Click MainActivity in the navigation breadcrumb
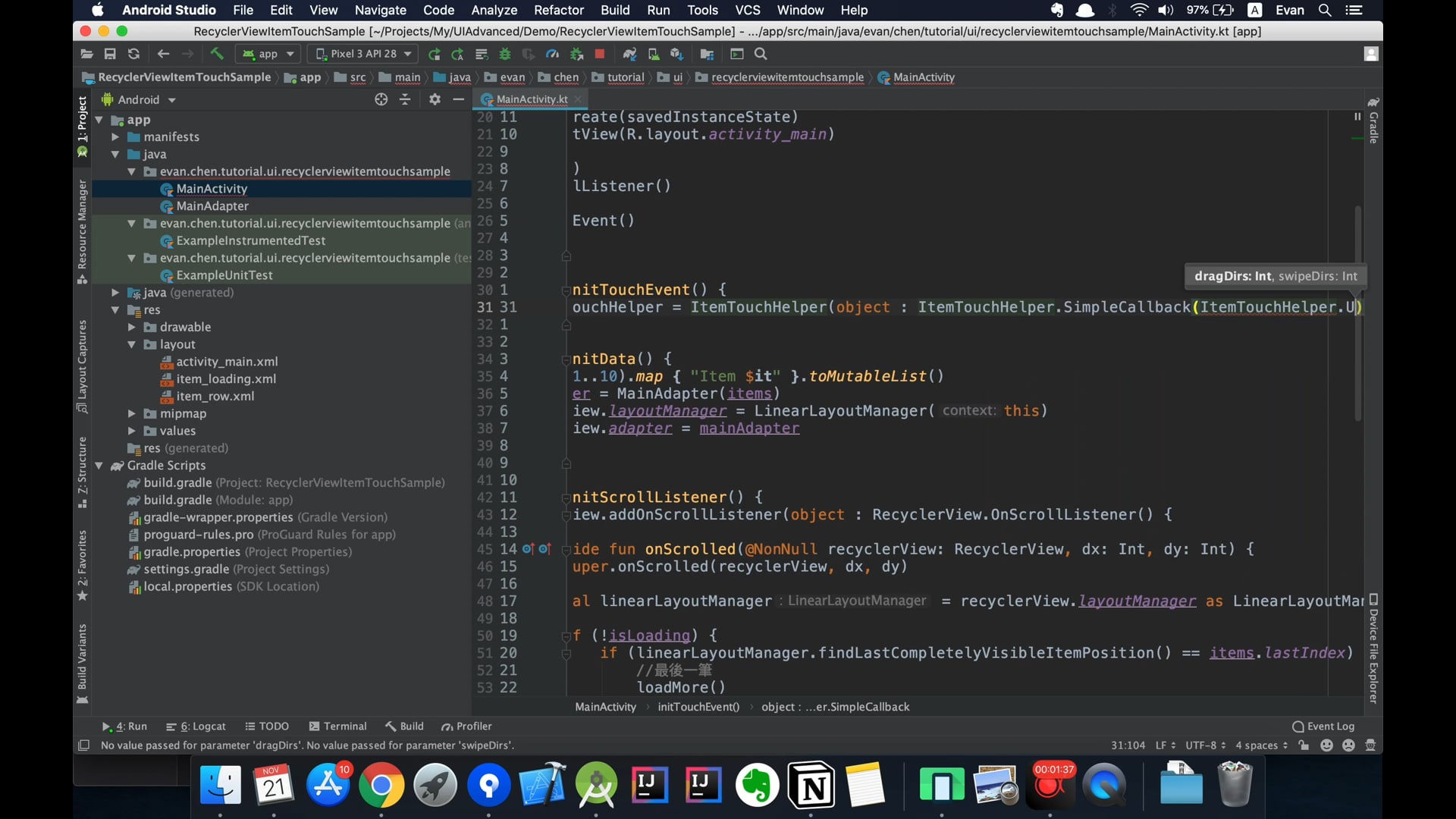Image resolution: width=1456 pixels, height=819 pixels. [x=923, y=77]
